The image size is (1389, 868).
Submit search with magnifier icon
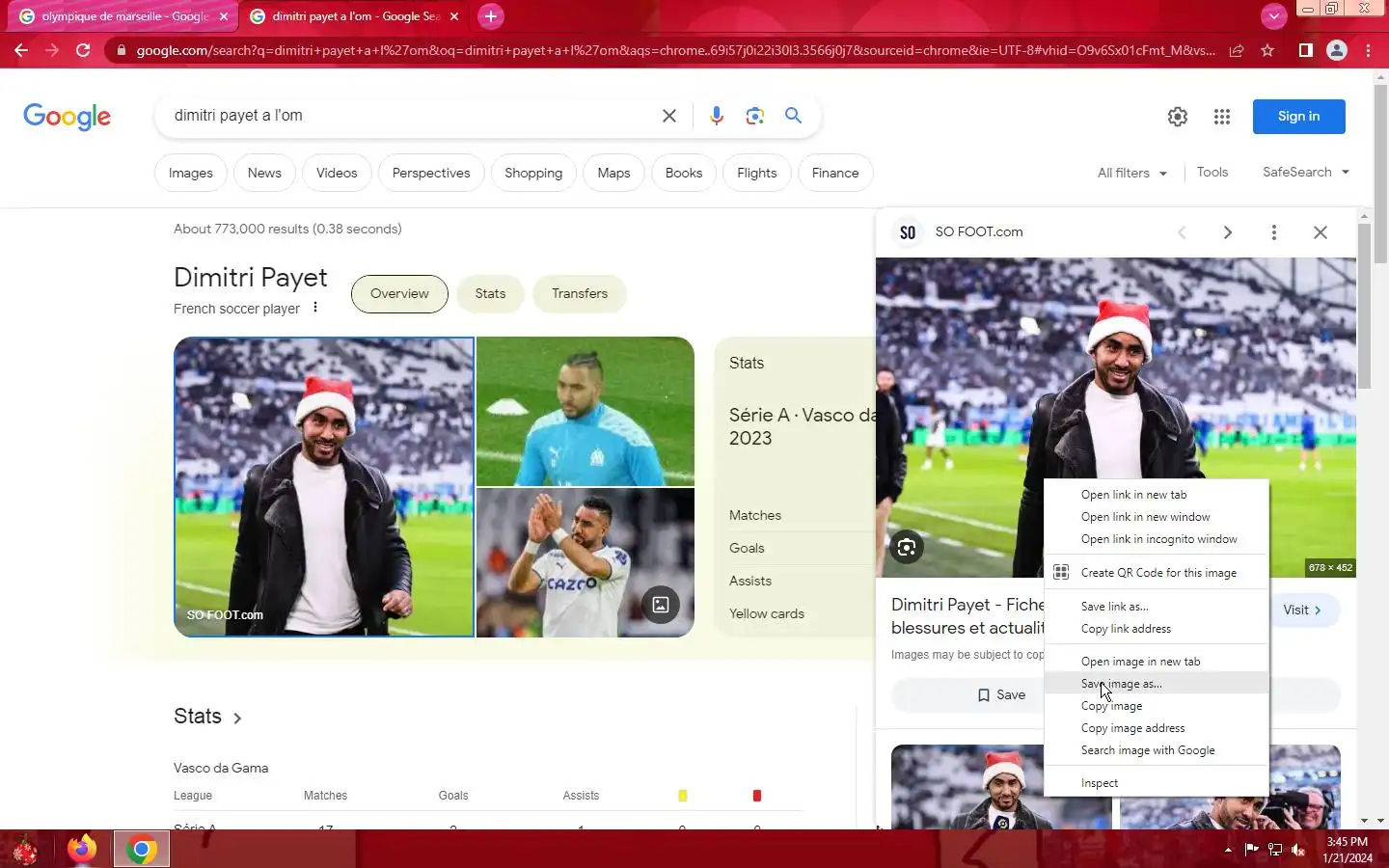793,116
